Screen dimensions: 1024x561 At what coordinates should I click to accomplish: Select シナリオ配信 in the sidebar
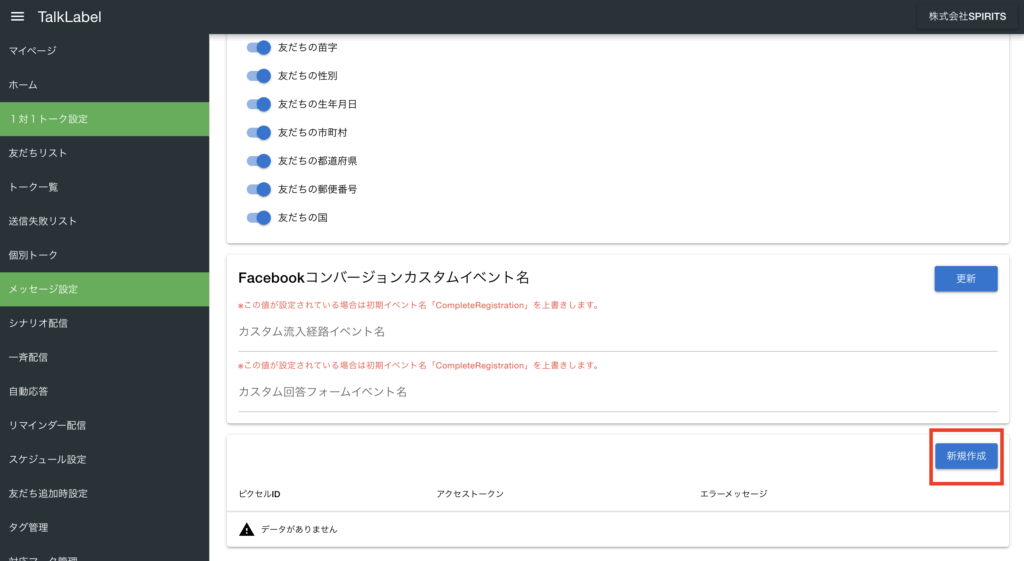pos(38,323)
